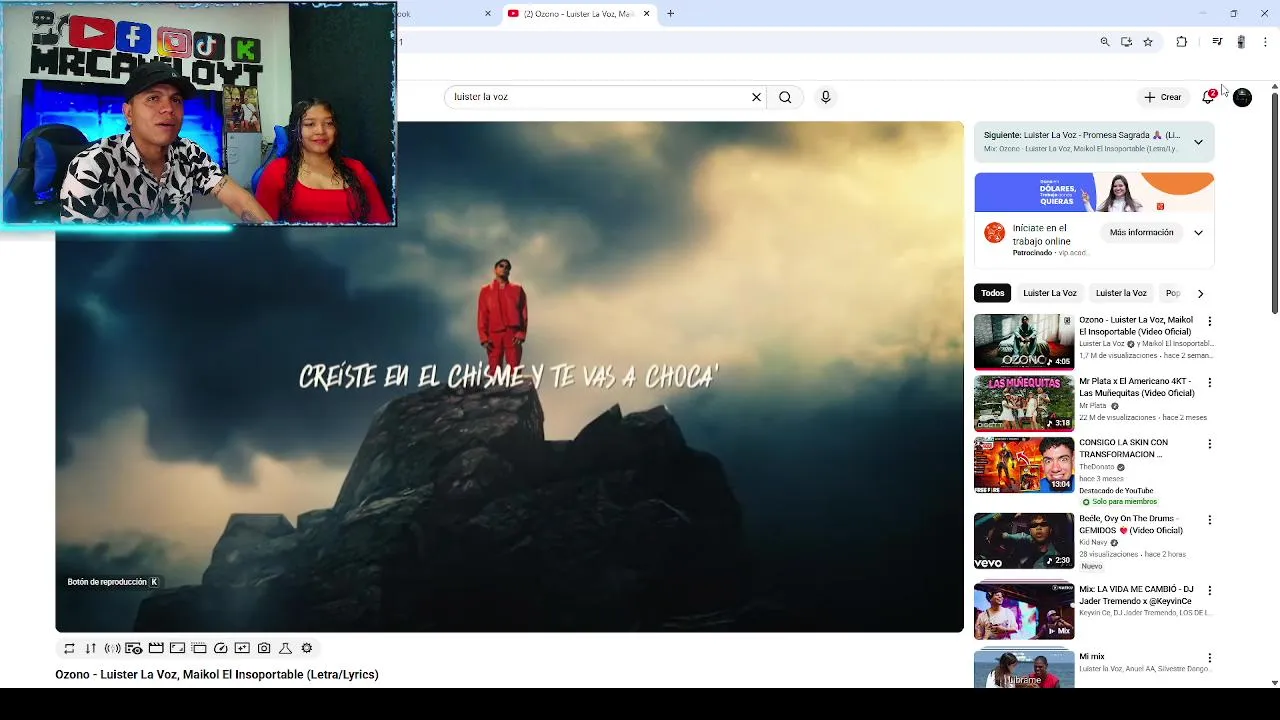Open options for Mi mix item

point(1209,658)
